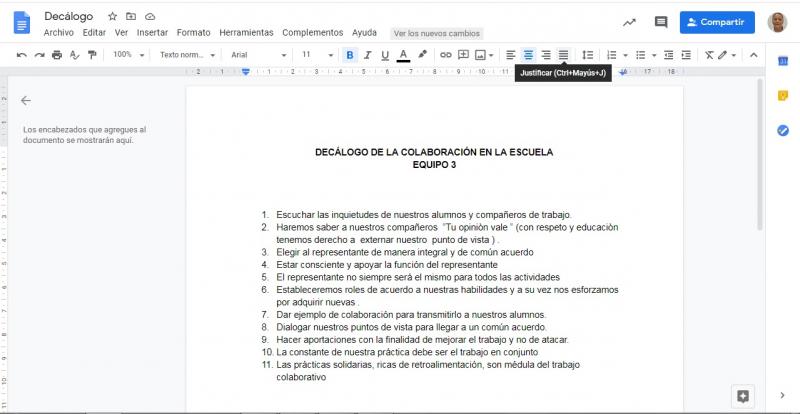The height and width of the screenshot is (414, 800).
Task: Open the Arial font dropdown
Action: click(x=259, y=55)
